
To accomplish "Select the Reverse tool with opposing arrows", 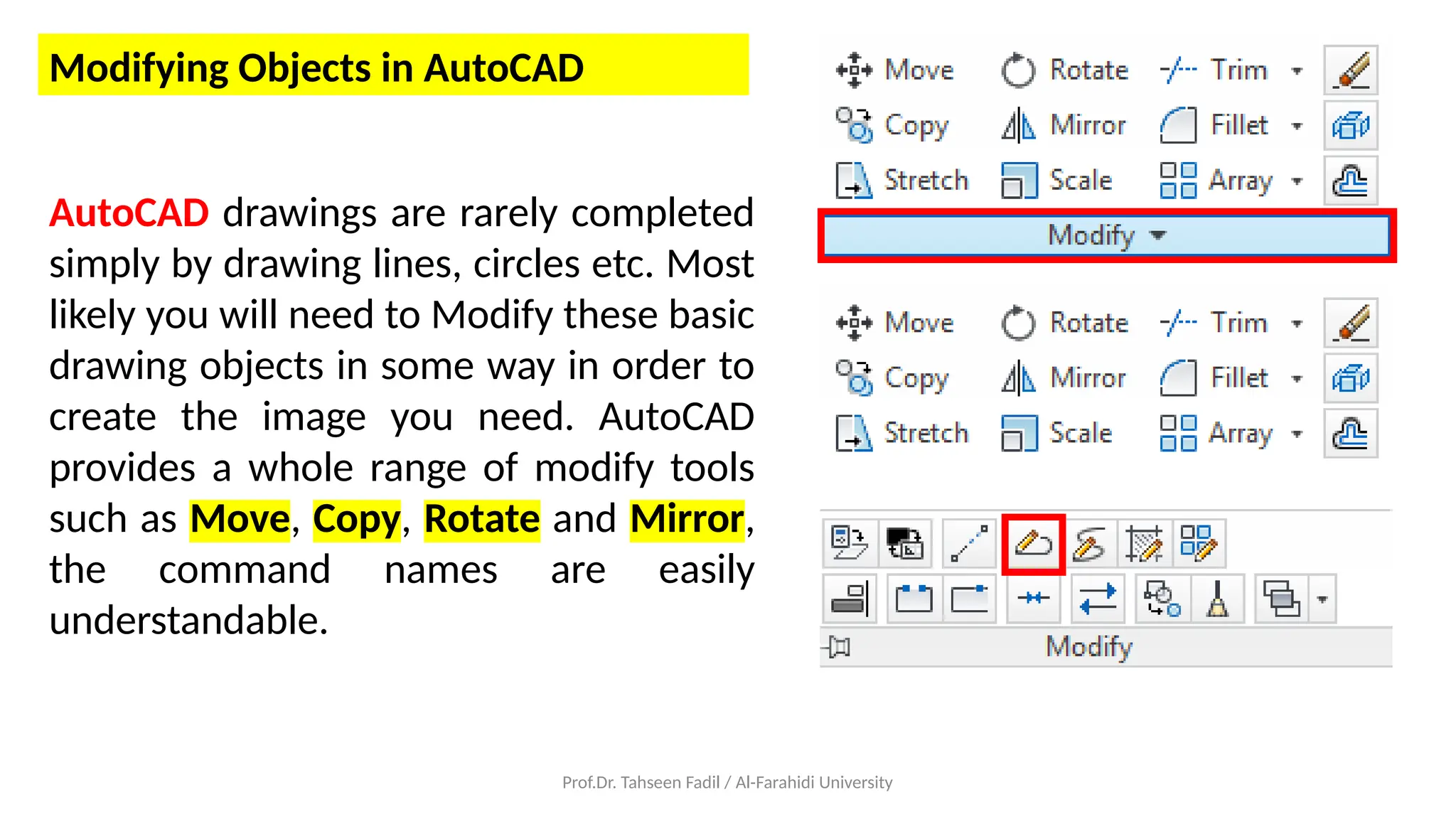I will (1098, 599).
